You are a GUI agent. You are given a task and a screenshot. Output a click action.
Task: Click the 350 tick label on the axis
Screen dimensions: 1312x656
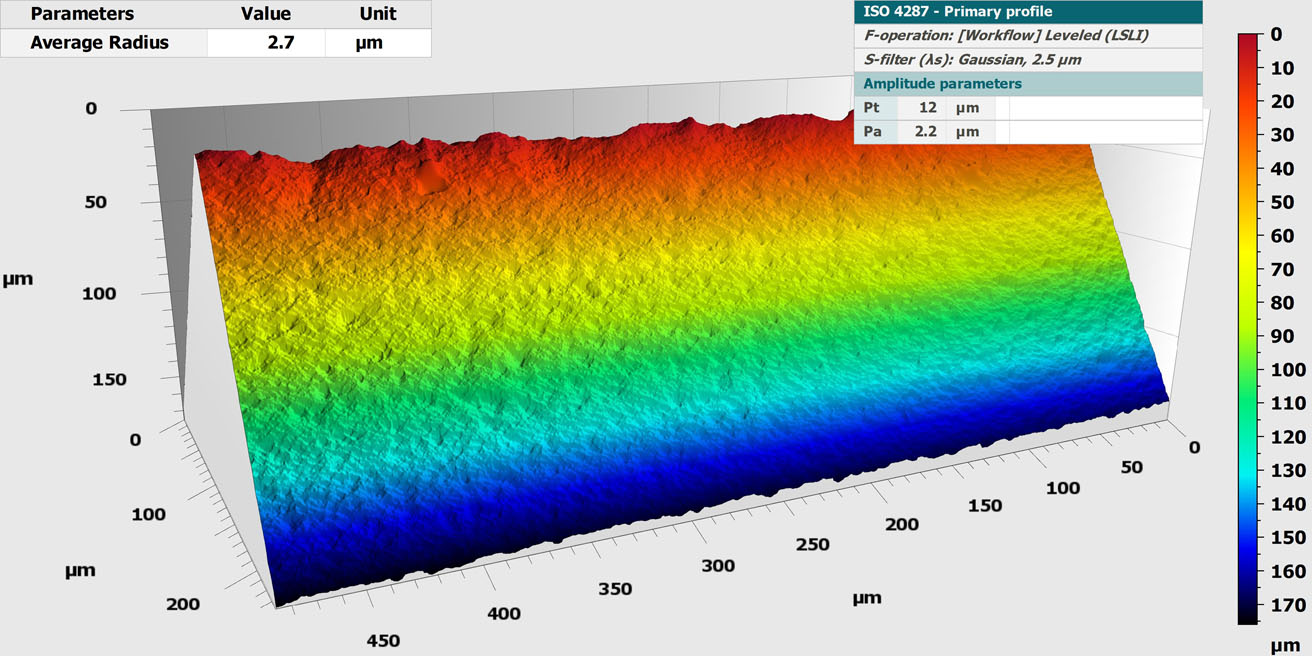[x=615, y=589]
